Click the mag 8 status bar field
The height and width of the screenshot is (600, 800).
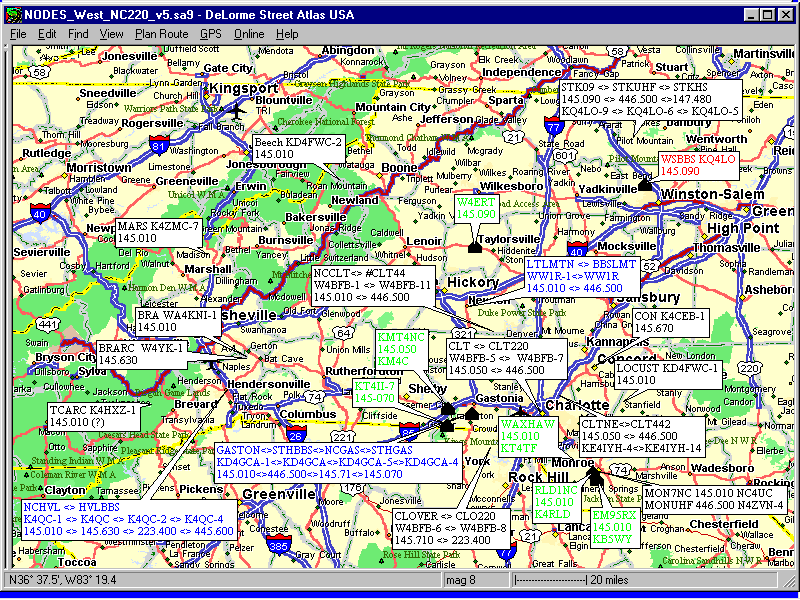475,580
